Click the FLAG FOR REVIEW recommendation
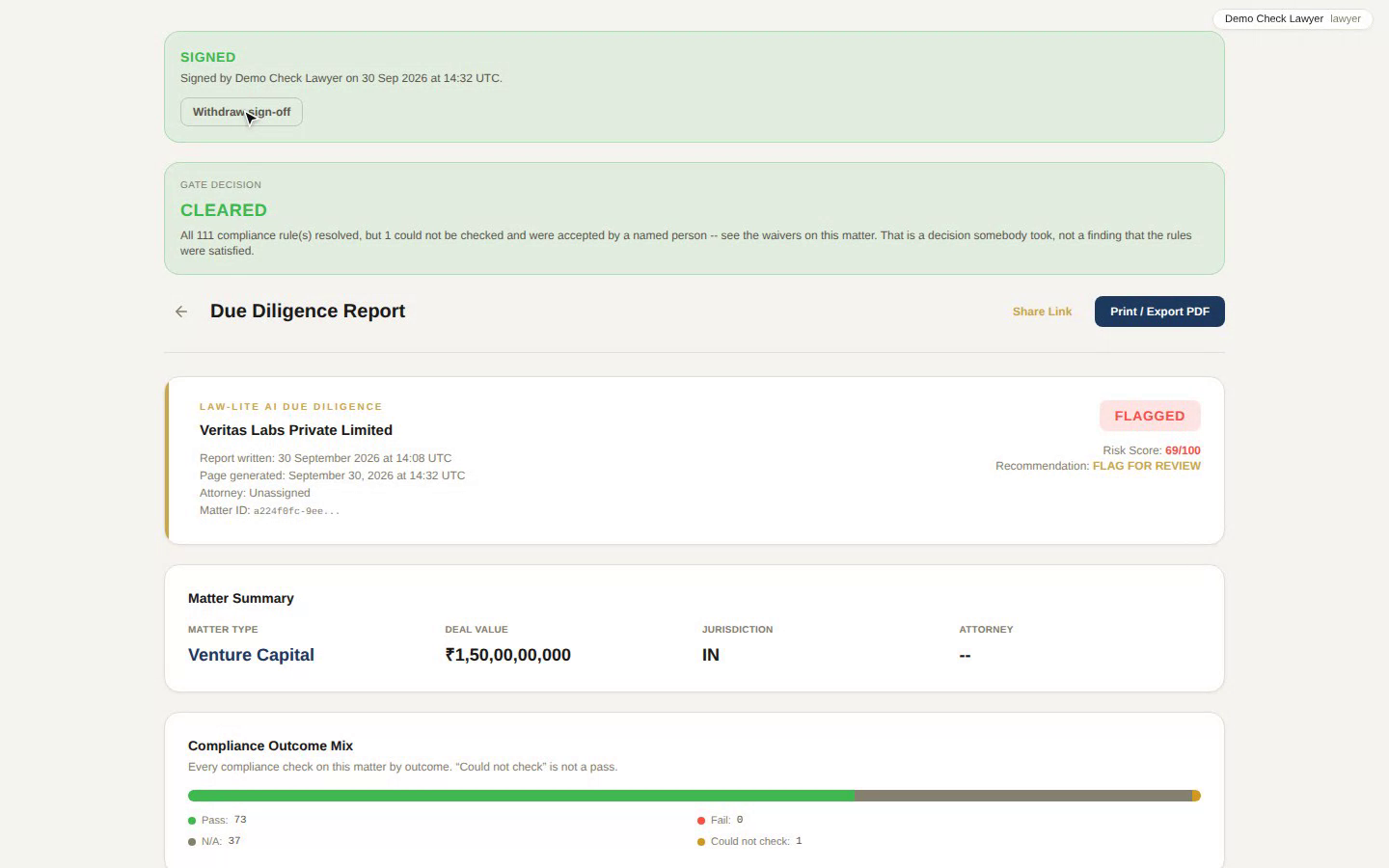Image resolution: width=1389 pixels, height=868 pixels. [1147, 466]
